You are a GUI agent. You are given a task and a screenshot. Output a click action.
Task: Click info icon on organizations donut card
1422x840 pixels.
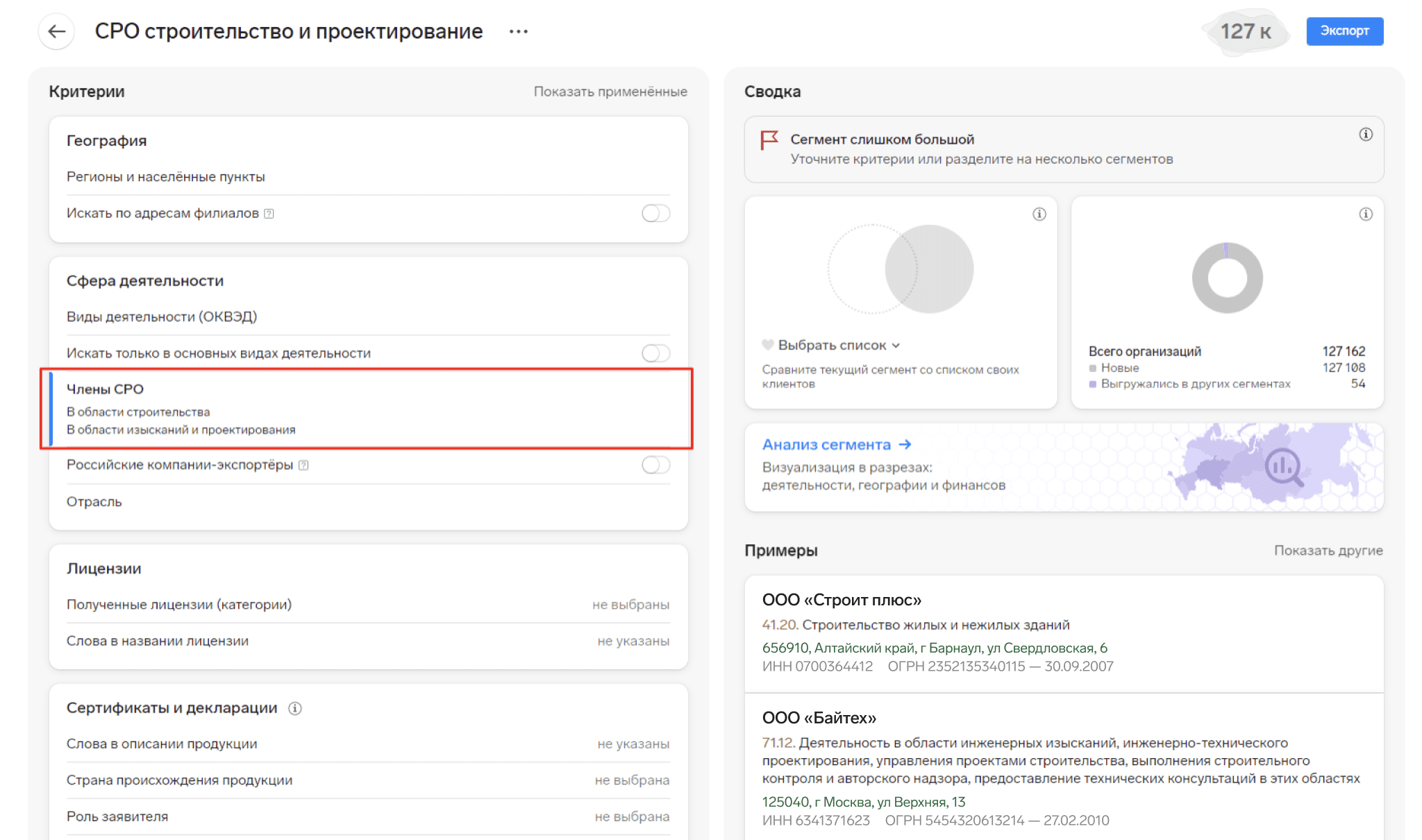click(x=1365, y=214)
